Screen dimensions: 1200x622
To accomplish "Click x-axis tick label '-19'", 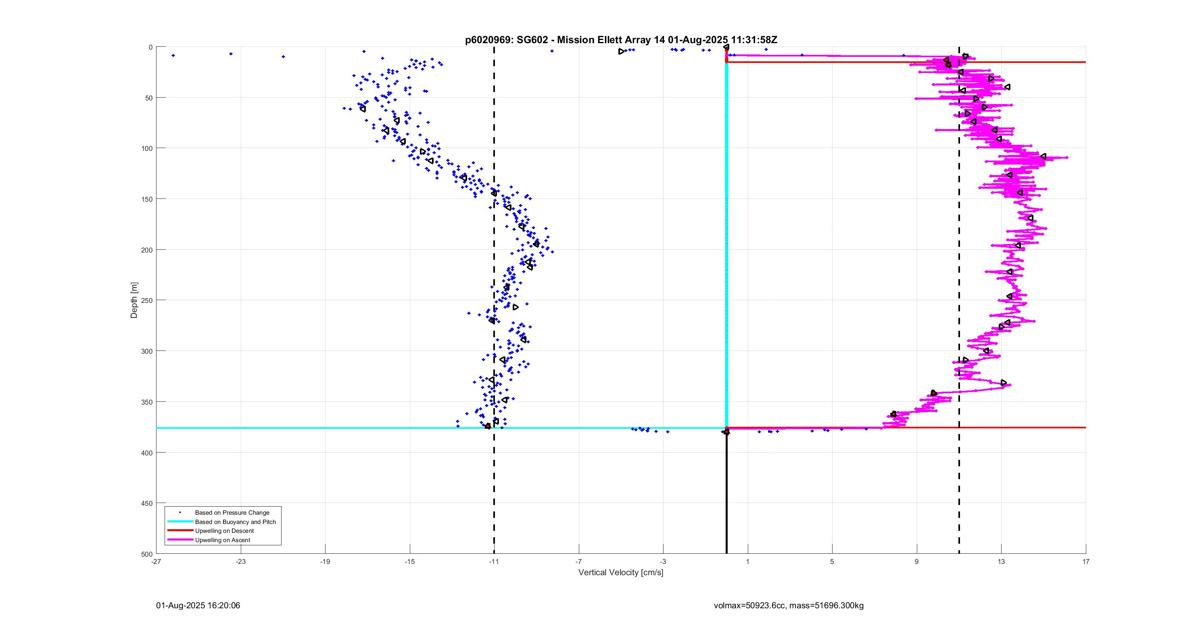I will pyautogui.click(x=325, y=561).
